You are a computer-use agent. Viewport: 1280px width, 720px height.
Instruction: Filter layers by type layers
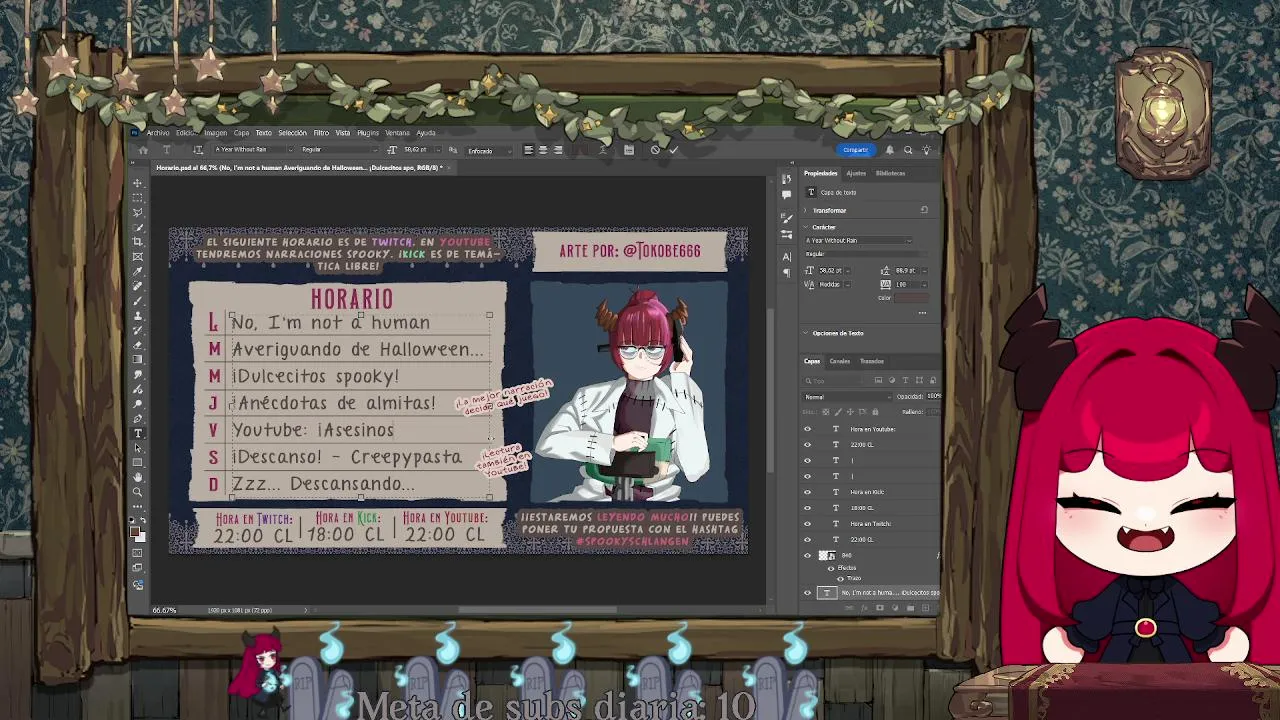point(906,380)
